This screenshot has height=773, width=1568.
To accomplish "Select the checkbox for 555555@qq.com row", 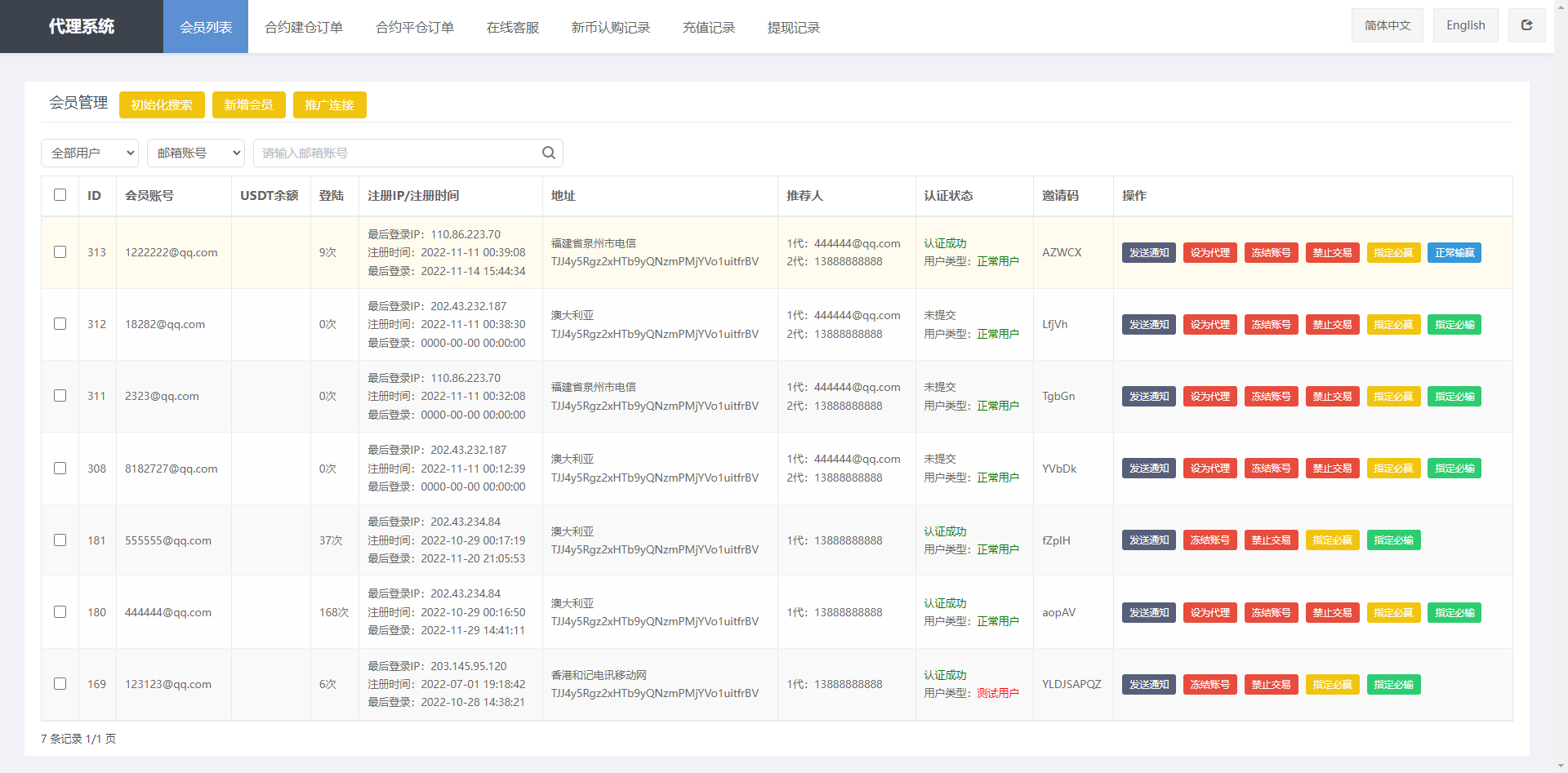I will [60, 540].
